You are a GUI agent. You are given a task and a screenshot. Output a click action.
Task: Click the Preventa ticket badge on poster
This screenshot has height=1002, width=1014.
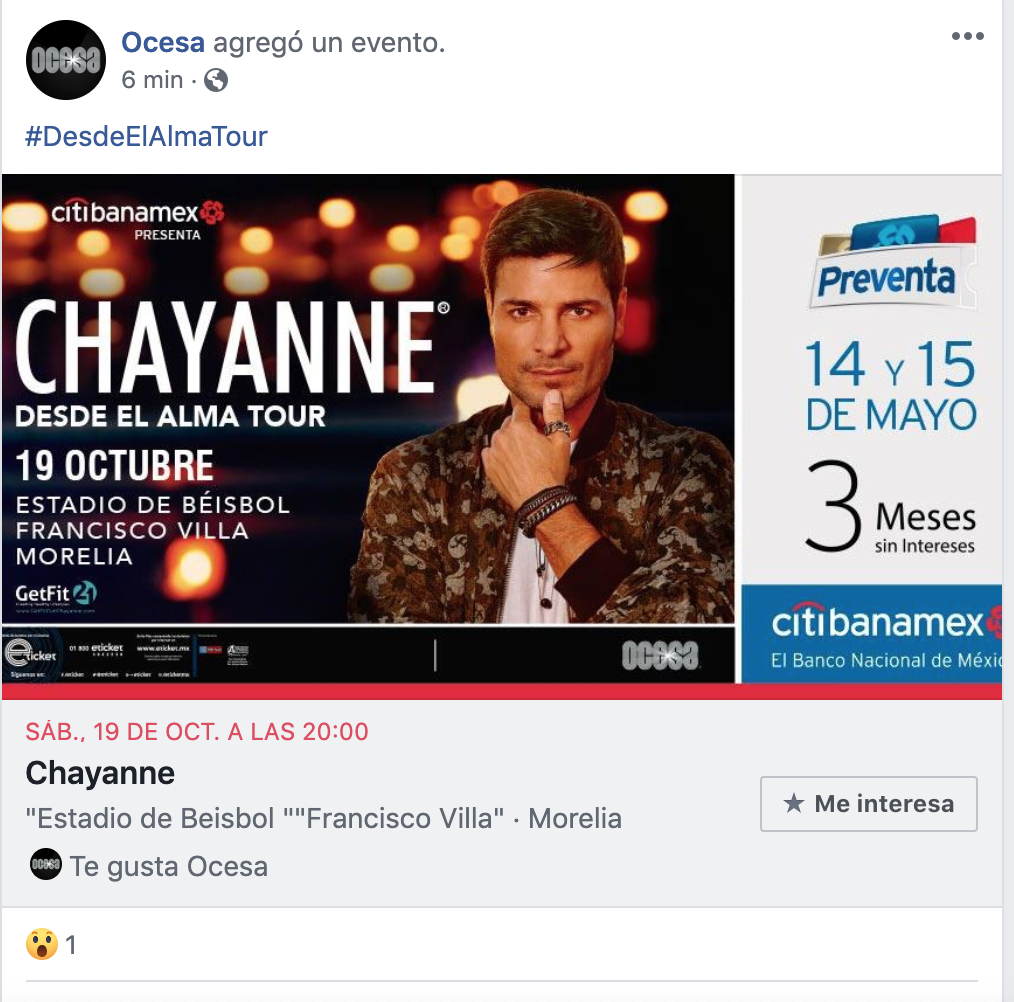[892, 263]
